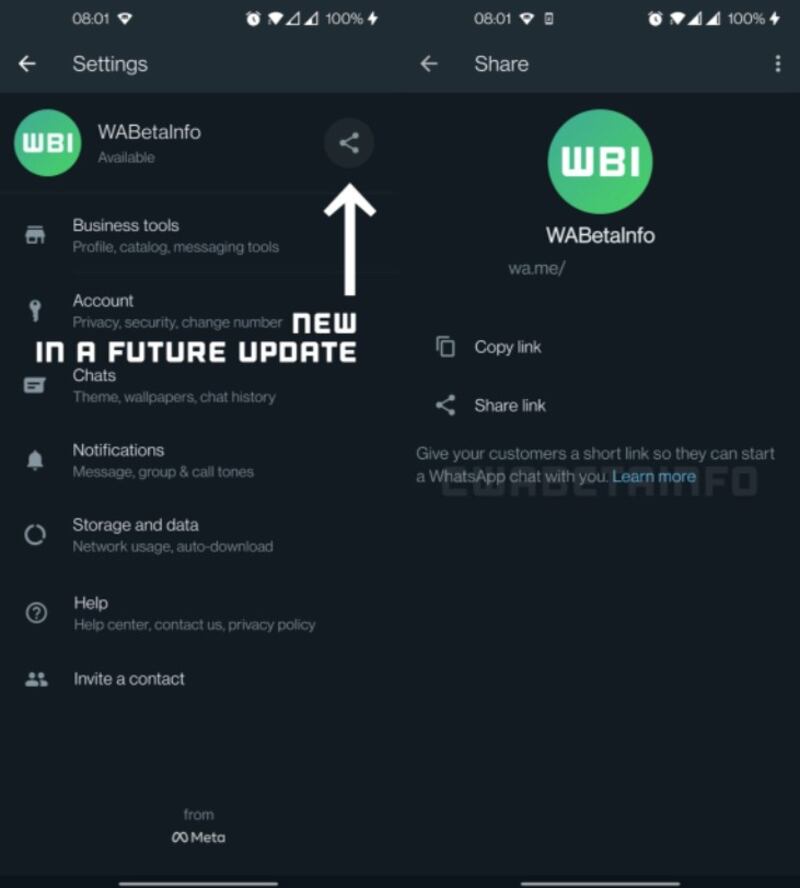Open the Learn more link

(654, 476)
